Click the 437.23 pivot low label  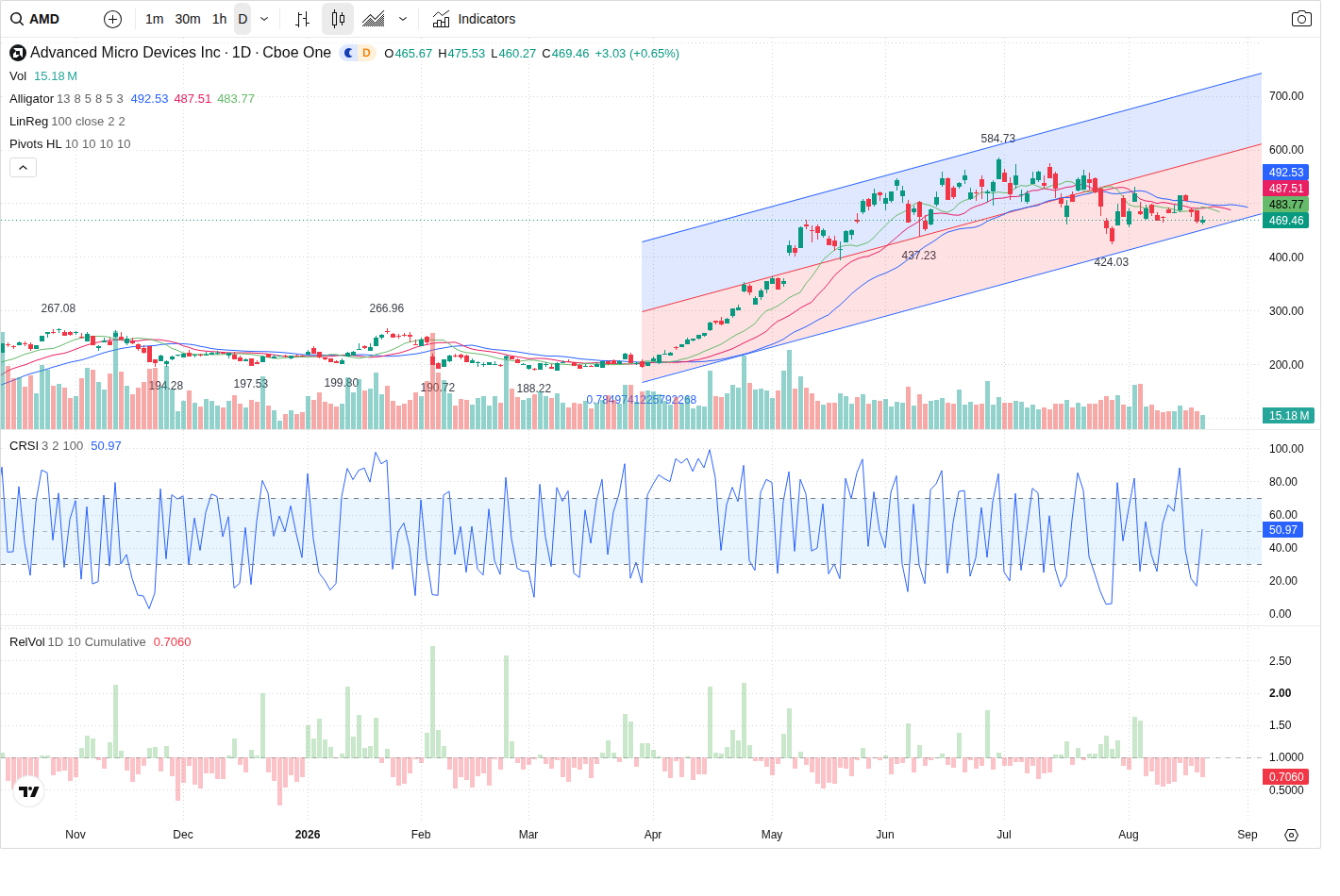pos(919,256)
